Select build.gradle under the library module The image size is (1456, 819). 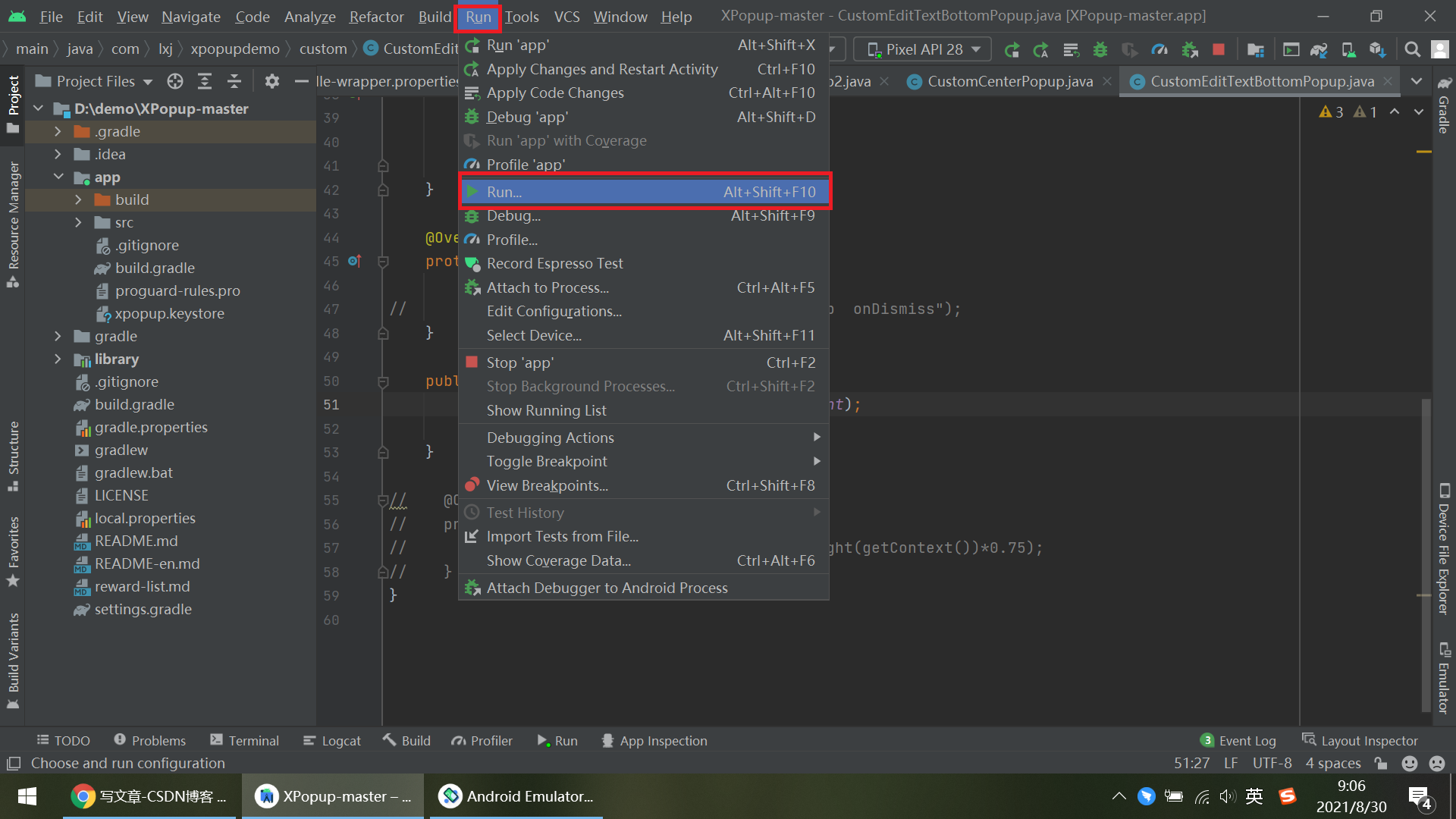[134, 404]
